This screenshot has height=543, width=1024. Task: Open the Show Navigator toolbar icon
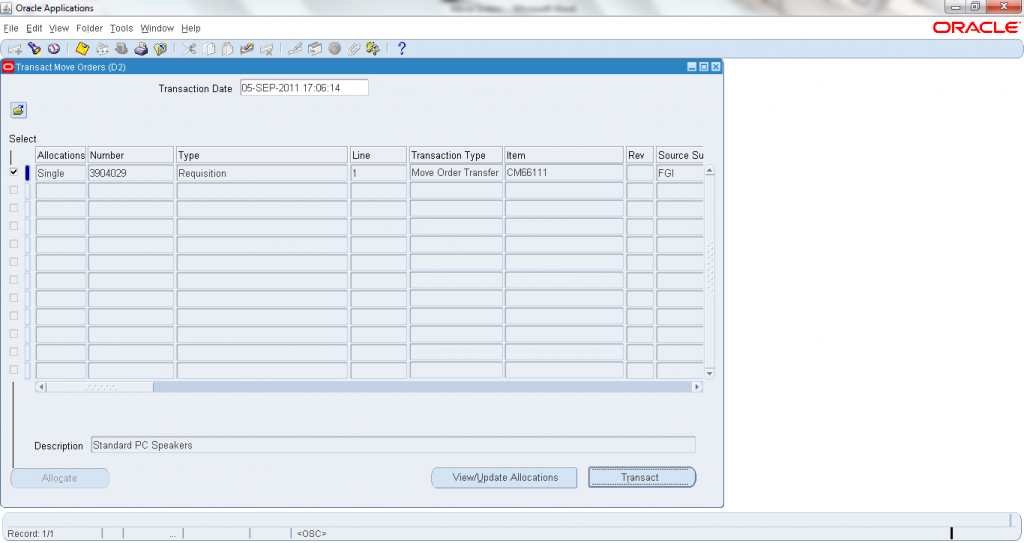tap(53, 48)
